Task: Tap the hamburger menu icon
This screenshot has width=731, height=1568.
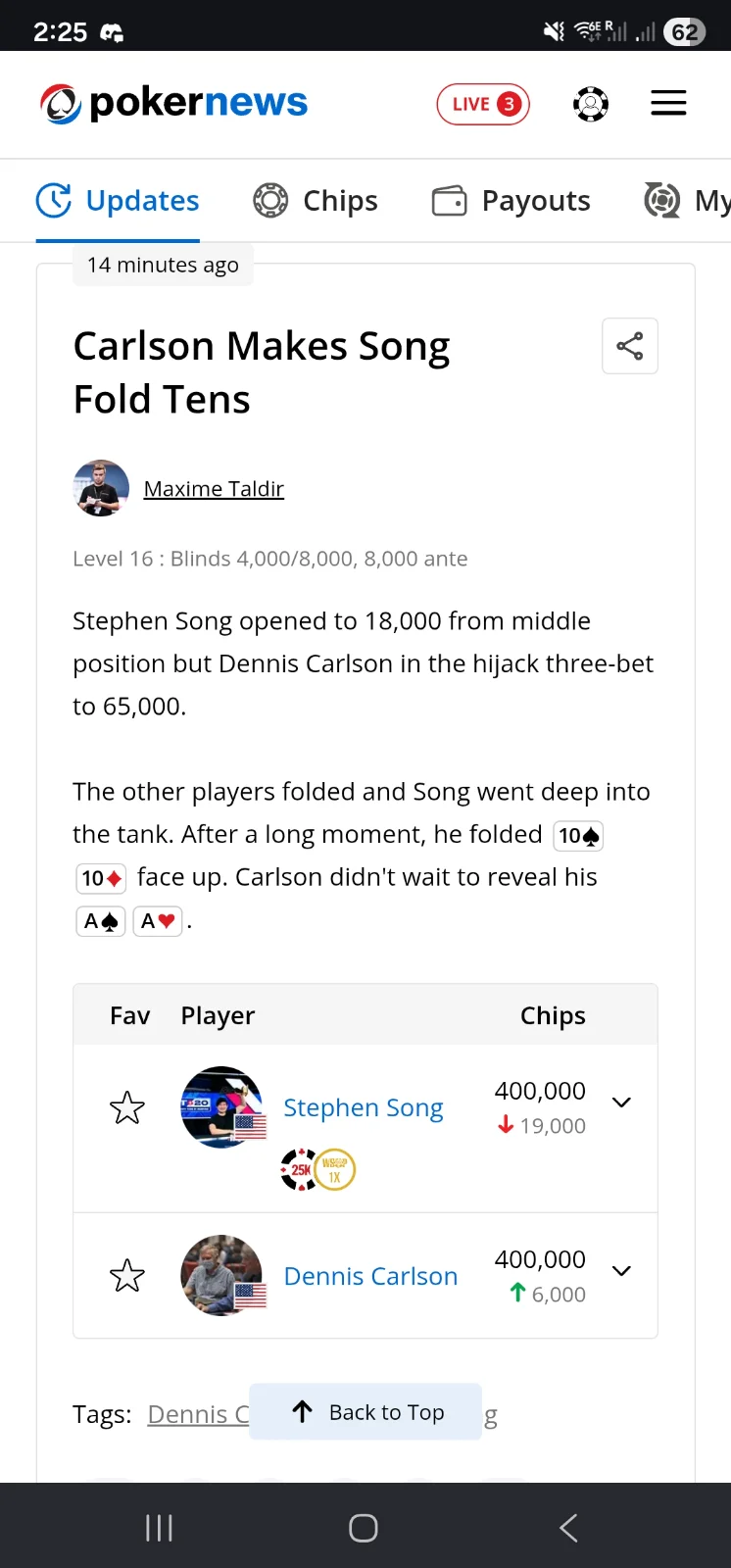Action: [x=668, y=103]
